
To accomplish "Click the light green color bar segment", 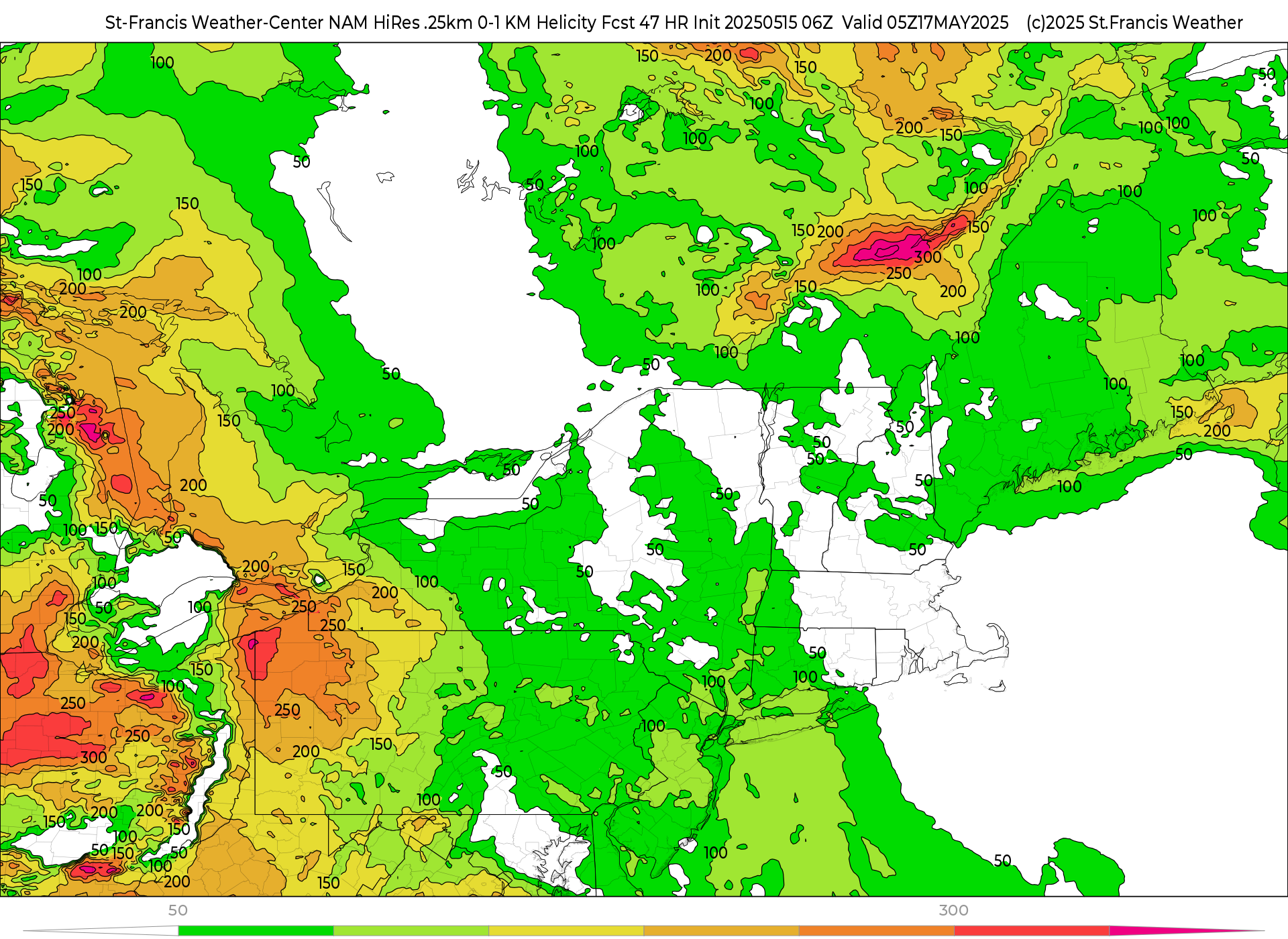I will (x=411, y=931).
